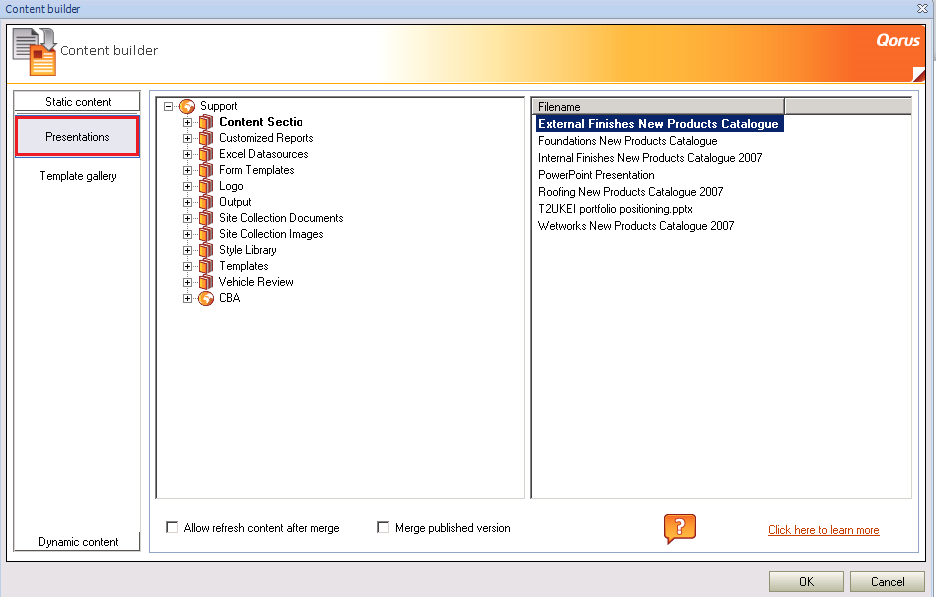Viewport: 936px width, 597px height.
Task: Expand the Site Collection Images node
Action: (187, 235)
